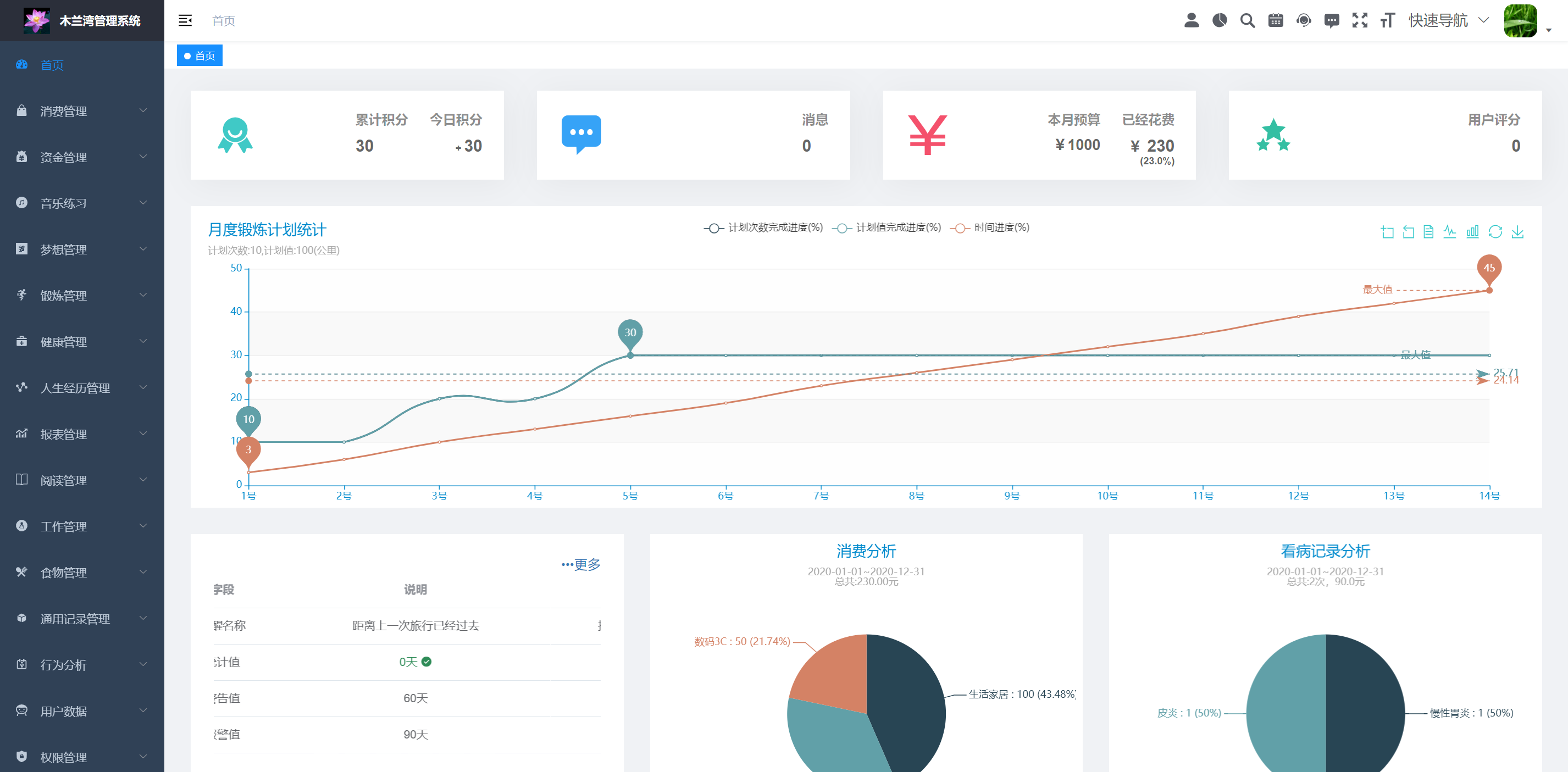Open the 用户数据 sidebar item
Image resolution: width=1568 pixels, height=772 pixels.
[x=82, y=711]
